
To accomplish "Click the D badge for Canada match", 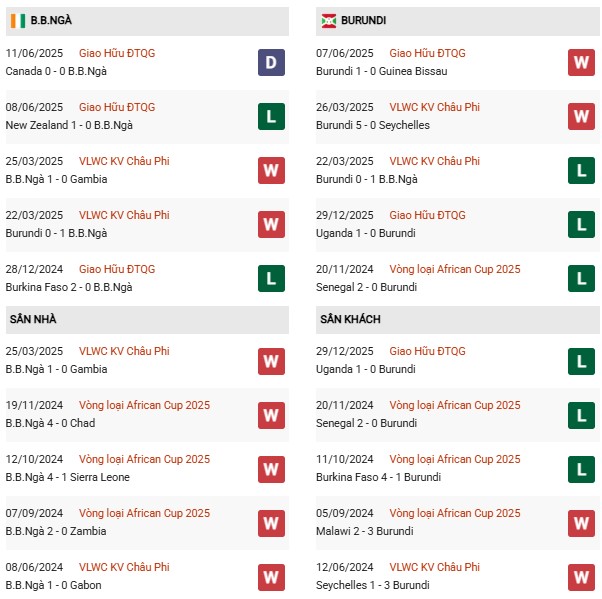I will click(x=271, y=62).
